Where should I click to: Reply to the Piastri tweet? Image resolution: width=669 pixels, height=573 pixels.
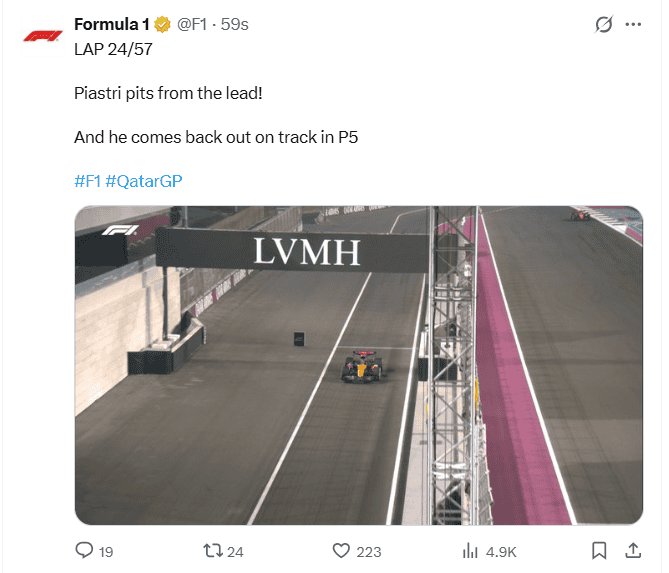tap(85, 550)
